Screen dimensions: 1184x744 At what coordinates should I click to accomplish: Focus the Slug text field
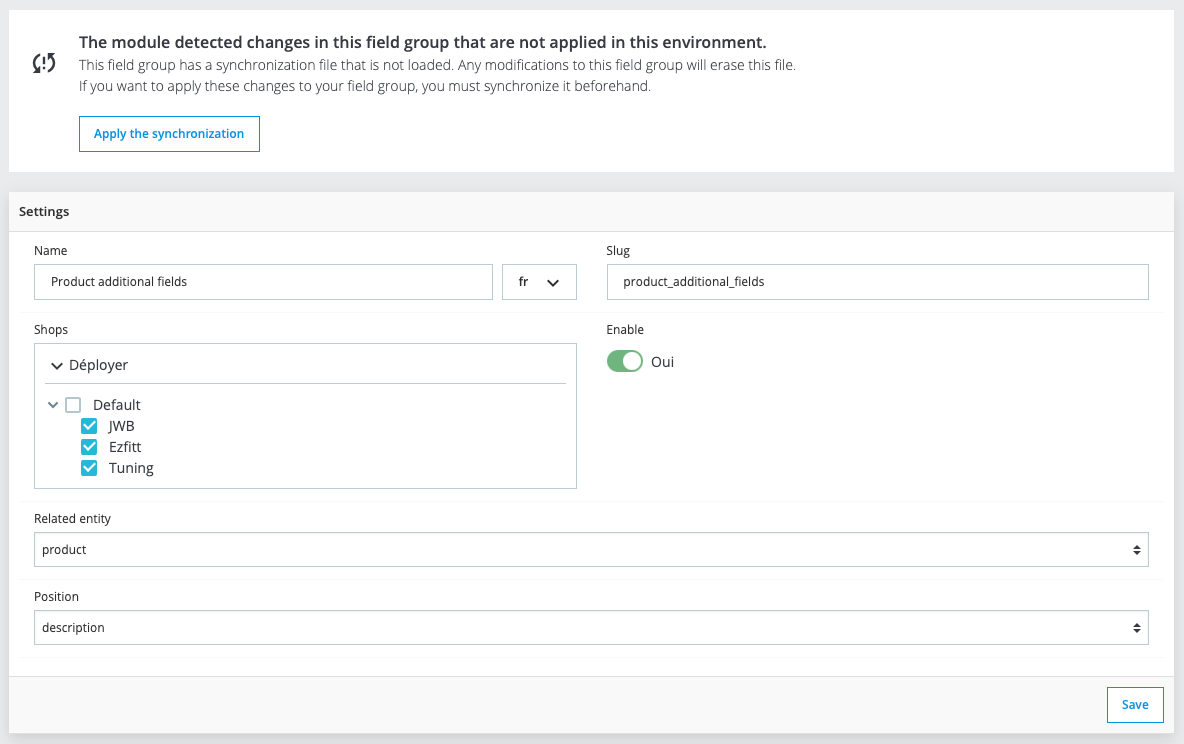coord(877,282)
